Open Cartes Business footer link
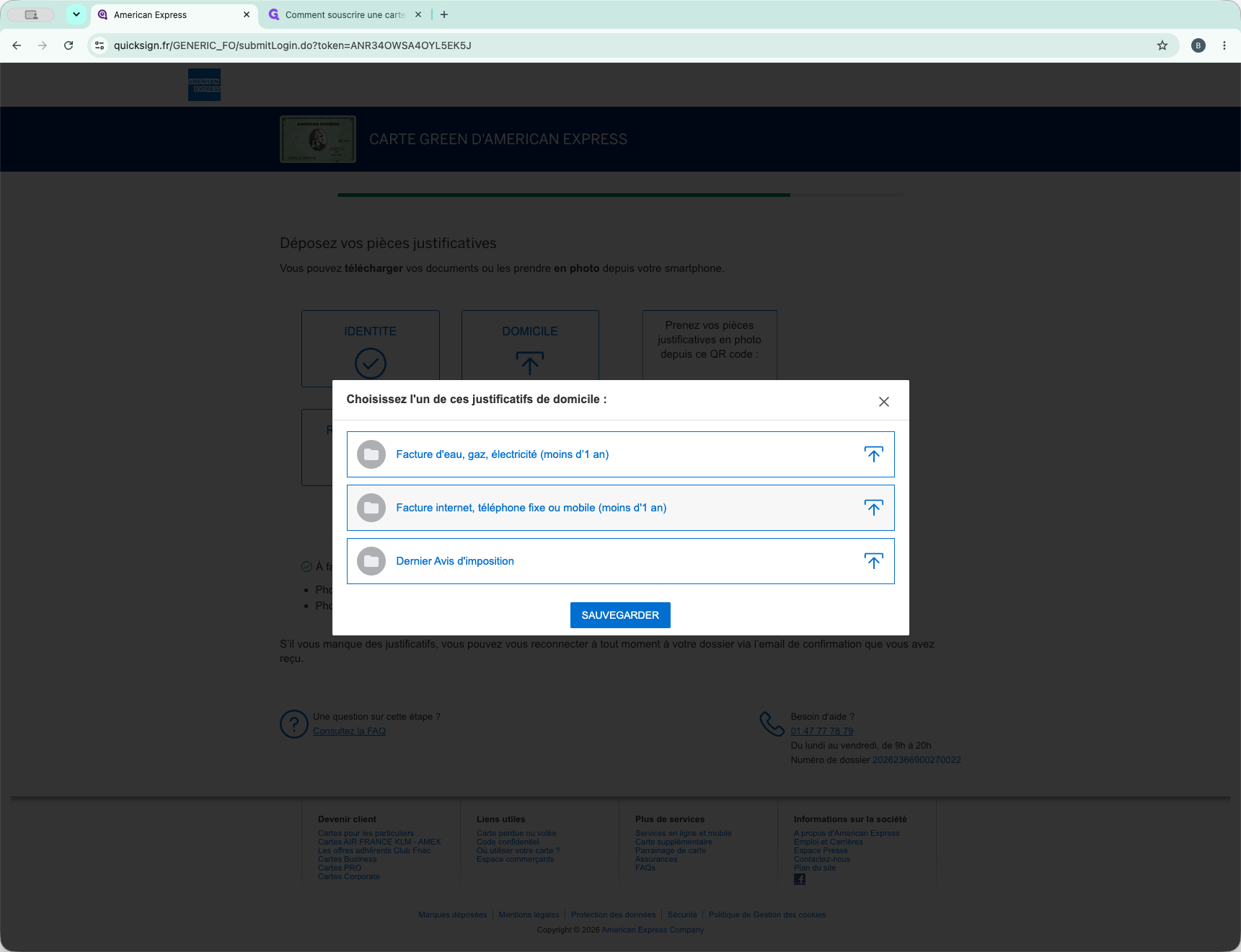The width and height of the screenshot is (1241, 952). click(347, 859)
